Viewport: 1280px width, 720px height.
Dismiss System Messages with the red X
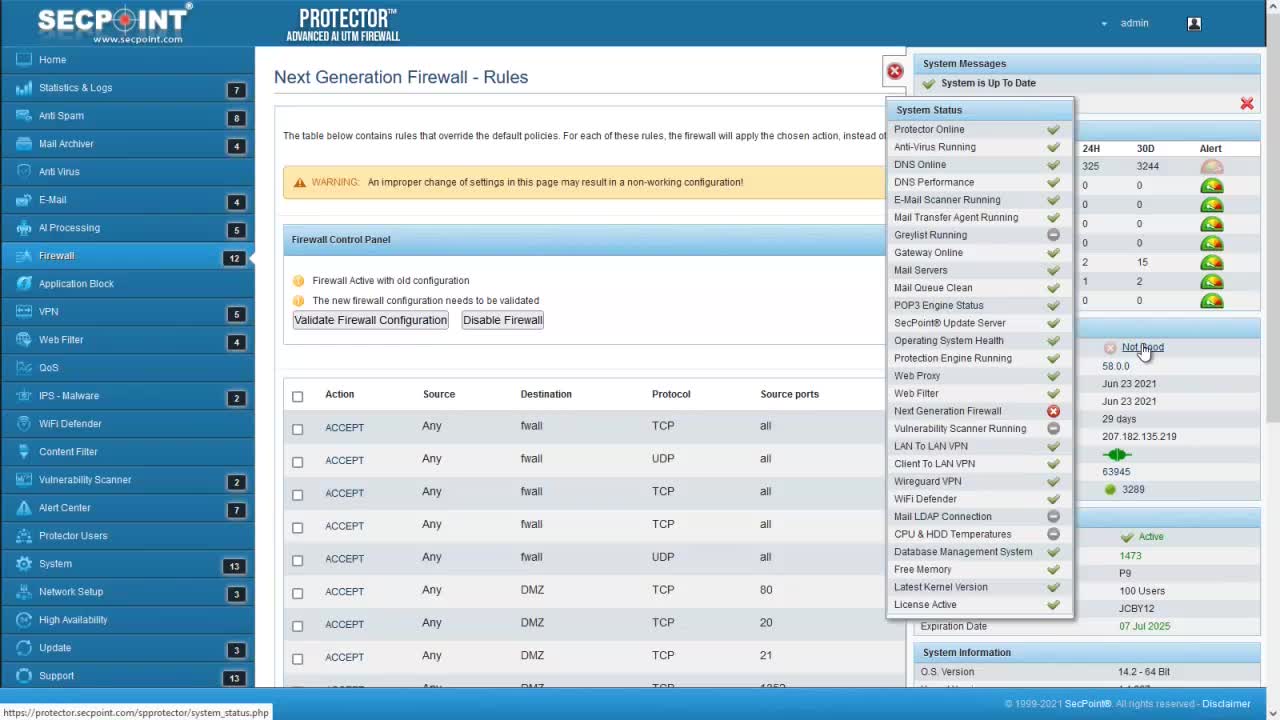tap(1247, 104)
